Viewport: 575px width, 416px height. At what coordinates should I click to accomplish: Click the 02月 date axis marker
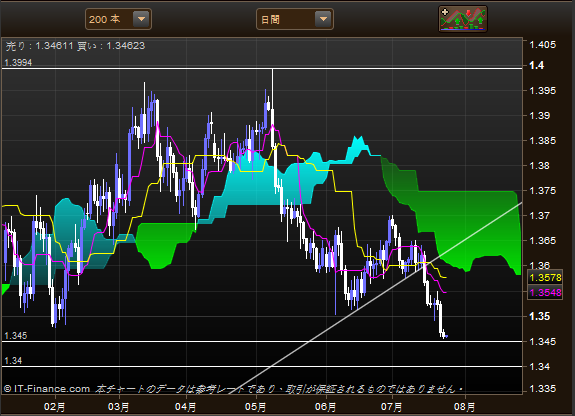(x=54, y=407)
